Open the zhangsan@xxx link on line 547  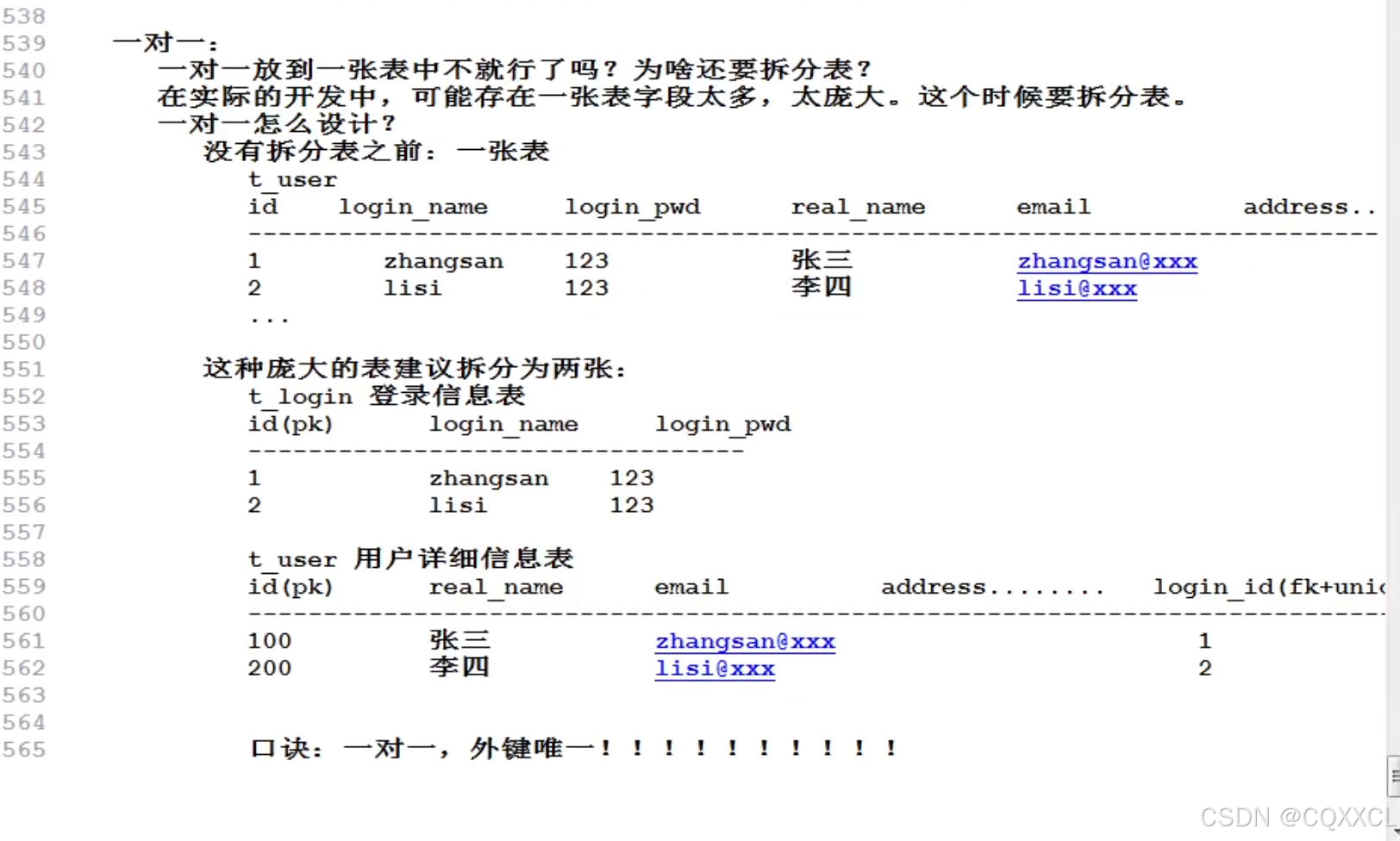(x=1107, y=261)
